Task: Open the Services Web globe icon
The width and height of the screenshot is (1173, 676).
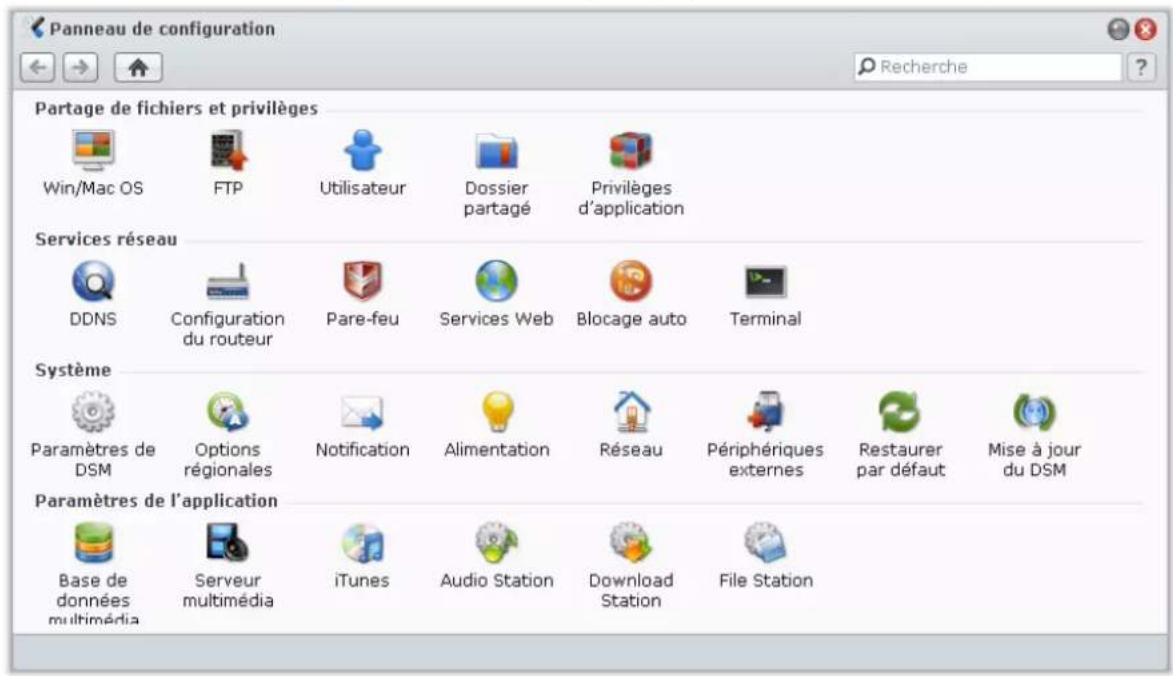Action: pos(497,281)
